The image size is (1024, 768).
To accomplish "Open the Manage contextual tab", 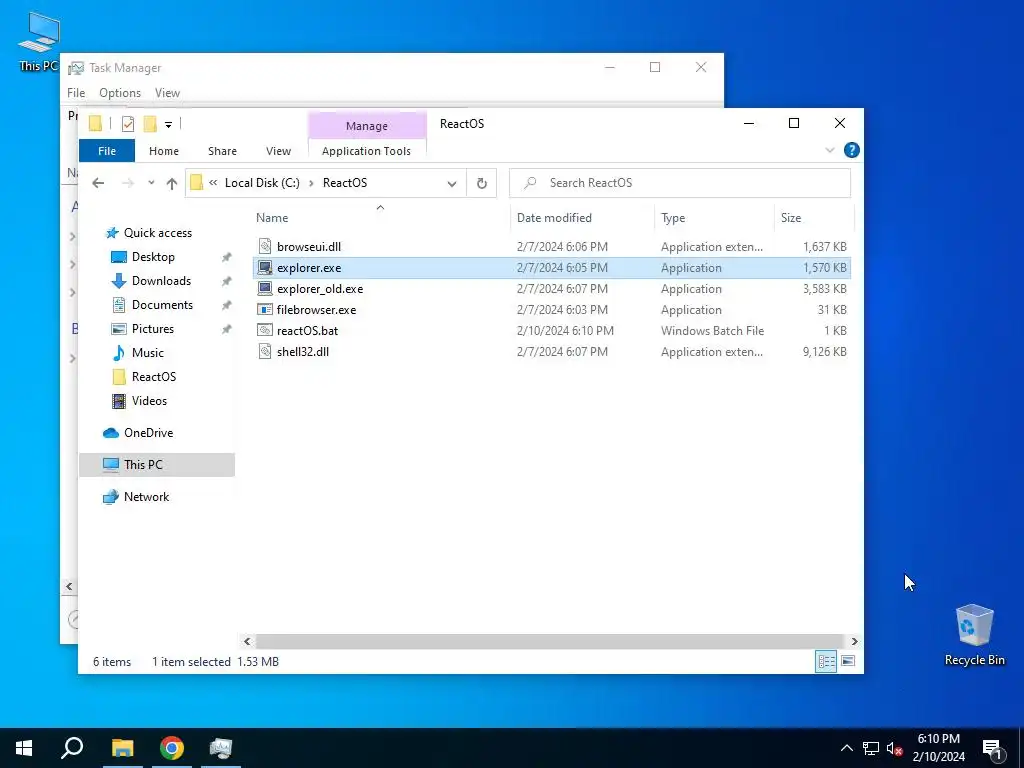I will coord(366,125).
